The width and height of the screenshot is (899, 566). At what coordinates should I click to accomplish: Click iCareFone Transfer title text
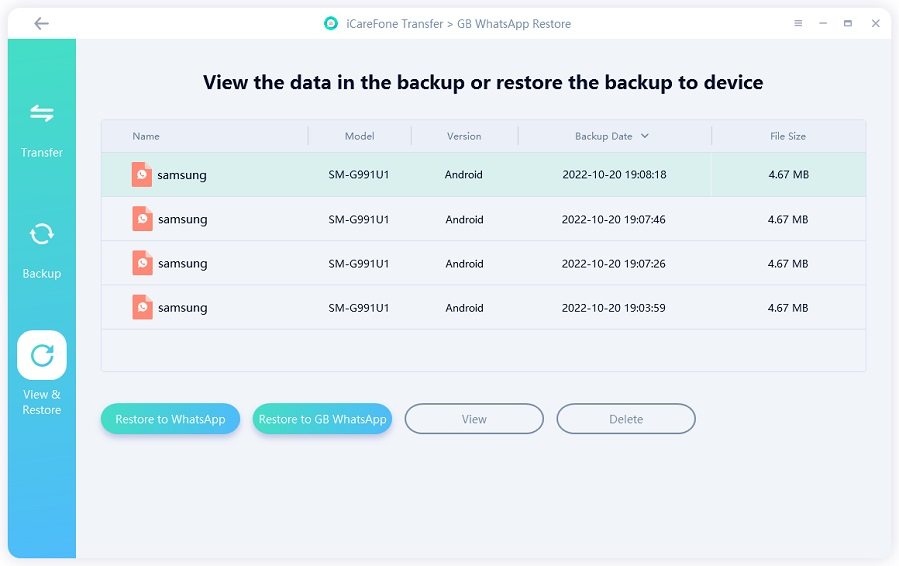click(x=394, y=24)
